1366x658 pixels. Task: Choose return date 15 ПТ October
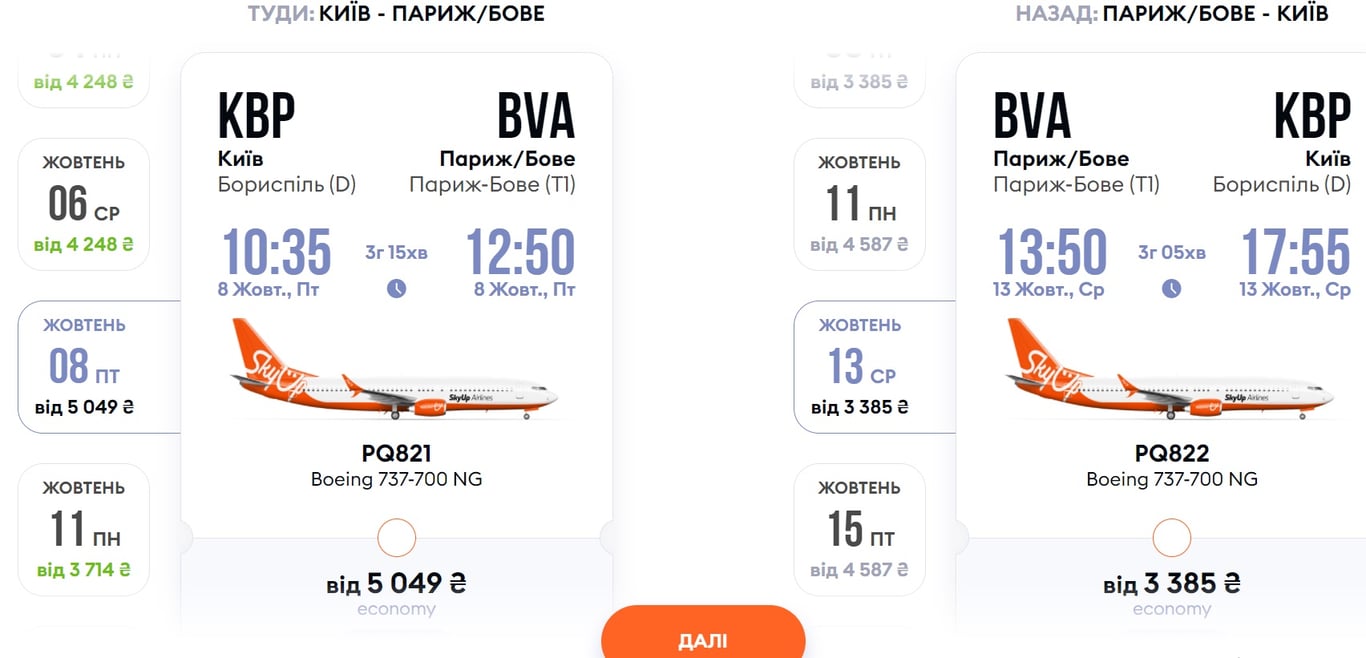[860, 530]
